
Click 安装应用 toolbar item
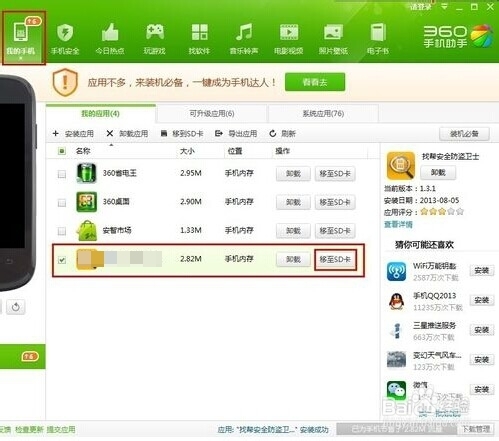73,134
